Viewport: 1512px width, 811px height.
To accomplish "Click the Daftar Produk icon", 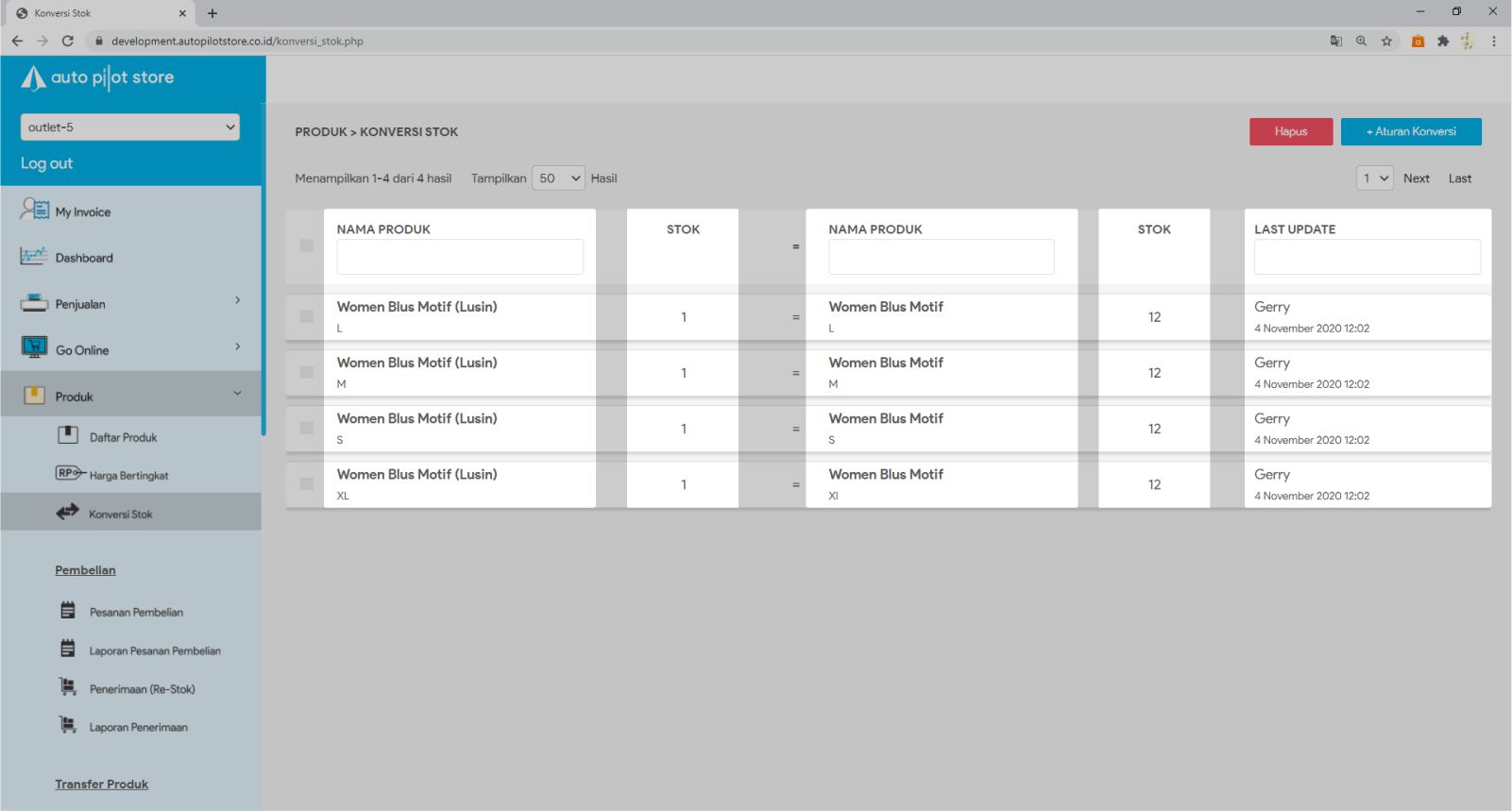I will point(68,435).
